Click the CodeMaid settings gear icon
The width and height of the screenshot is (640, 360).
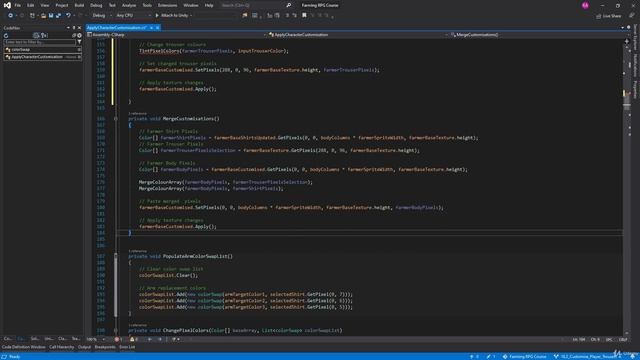79,36
